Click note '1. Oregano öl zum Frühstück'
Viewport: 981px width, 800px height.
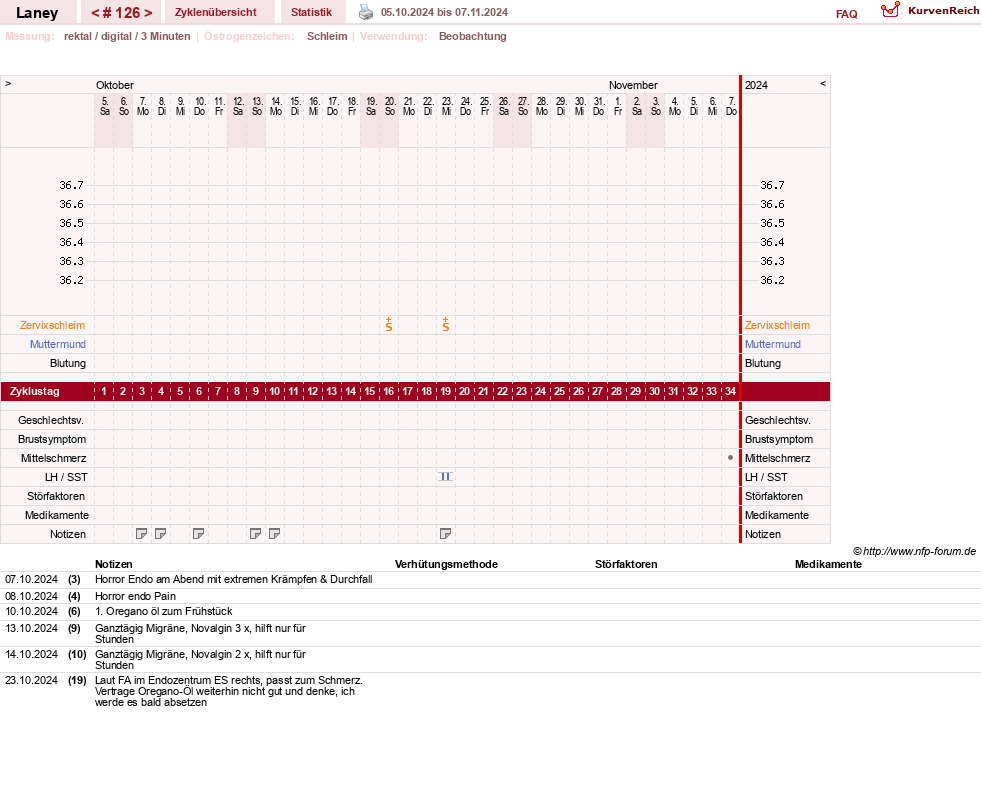[x=163, y=611]
